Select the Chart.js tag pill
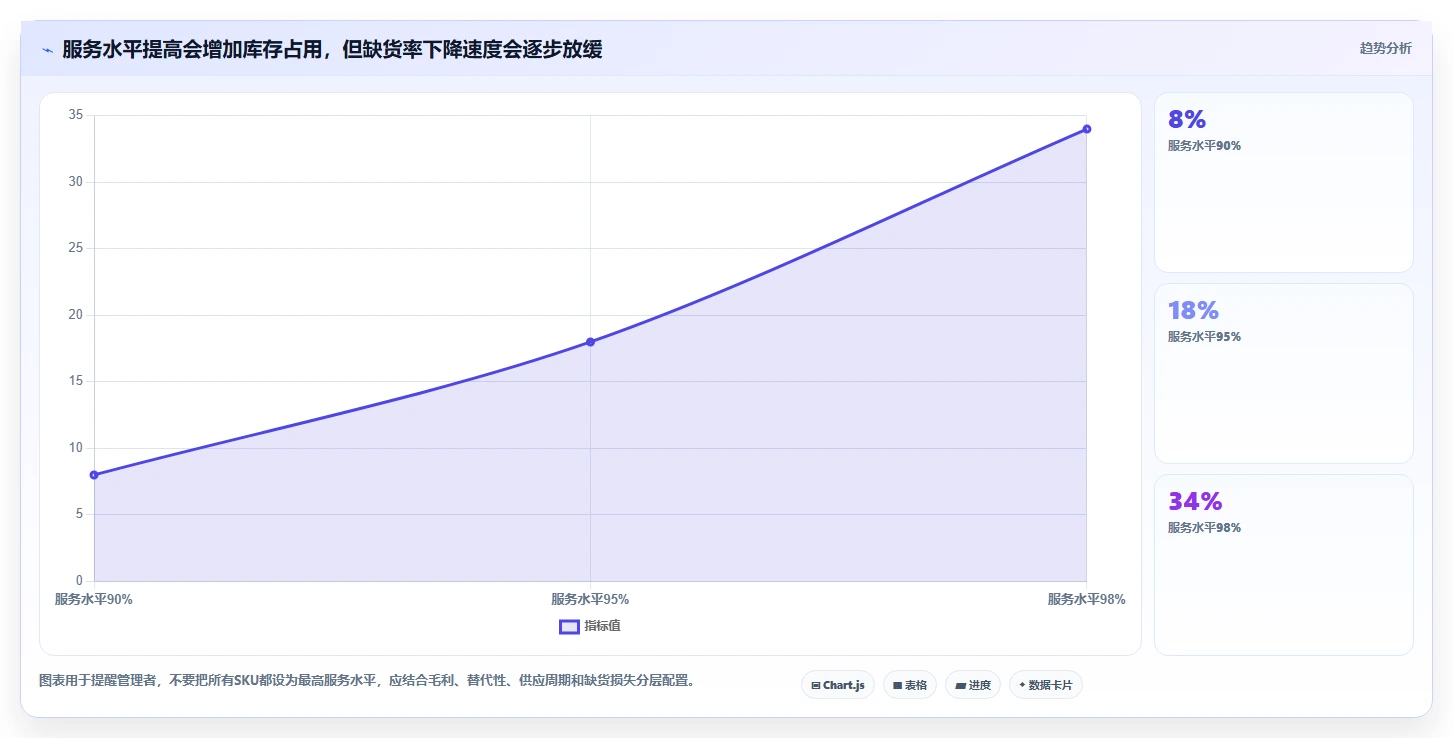The image size is (1453, 738). tap(838, 685)
